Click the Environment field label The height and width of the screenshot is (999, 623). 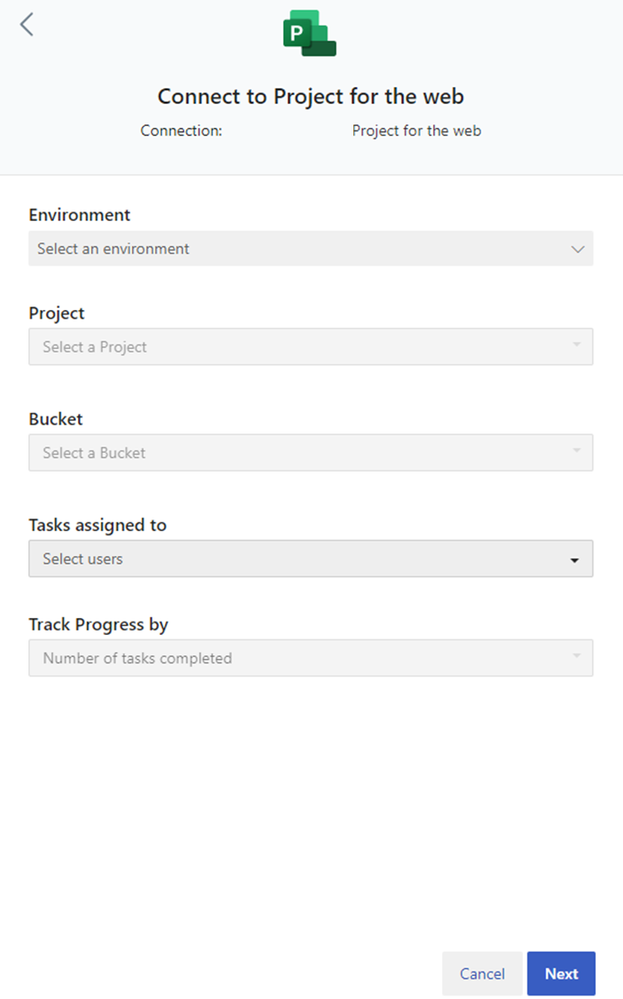point(80,215)
